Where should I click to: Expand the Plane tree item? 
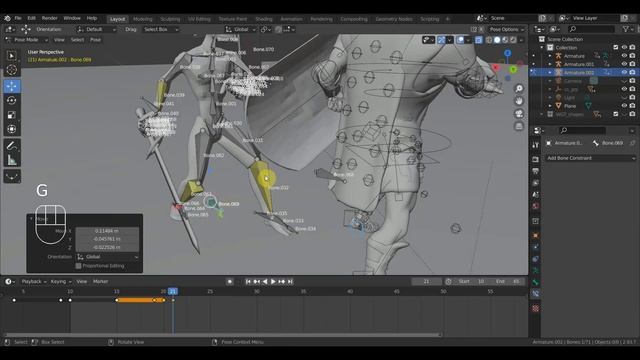[x=550, y=106]
